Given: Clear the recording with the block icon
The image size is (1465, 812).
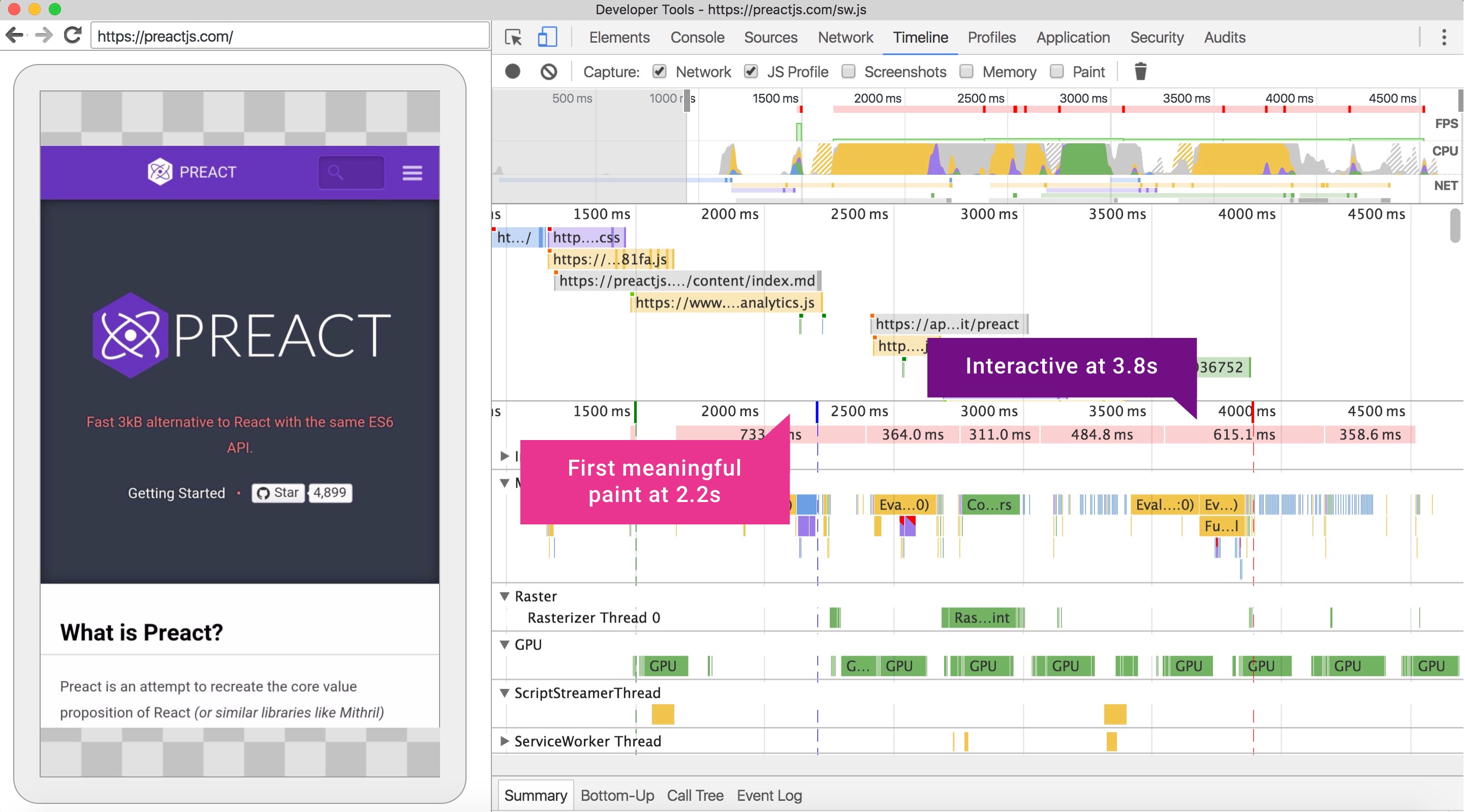Looking at the screenshot, I should coord(549,71).
